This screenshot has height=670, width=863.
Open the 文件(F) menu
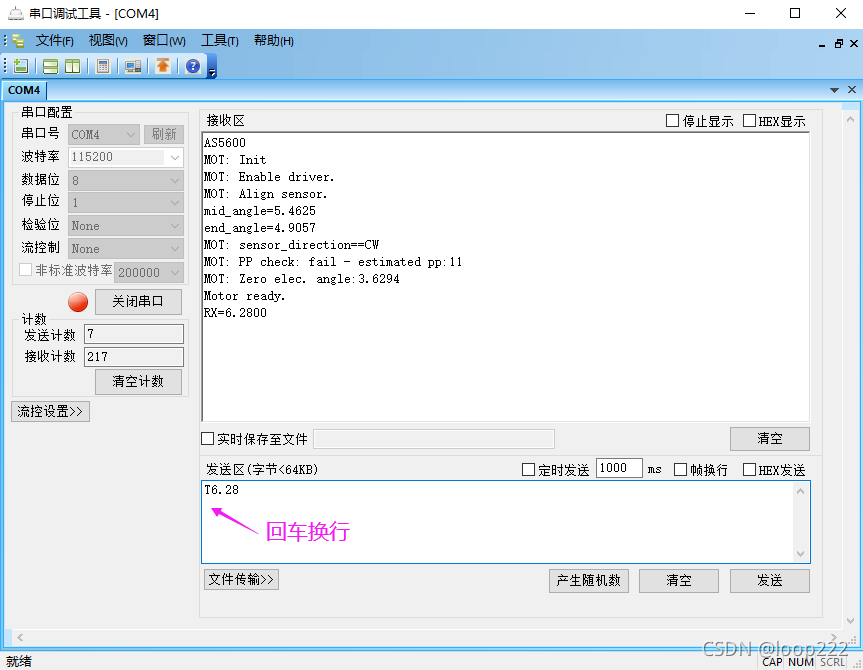(54, 41)
